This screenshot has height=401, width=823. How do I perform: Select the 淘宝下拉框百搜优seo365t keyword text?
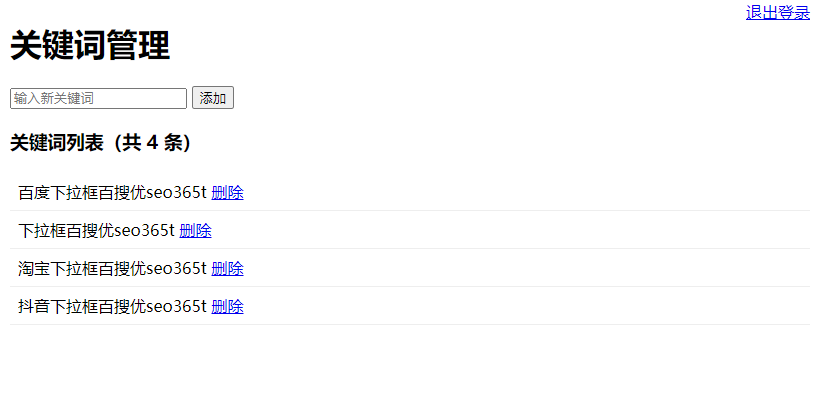pyautogui.click(x=112, y=268)
